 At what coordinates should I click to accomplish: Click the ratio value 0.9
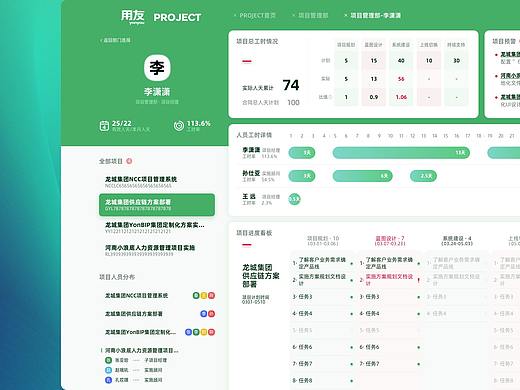pos(374,97)
